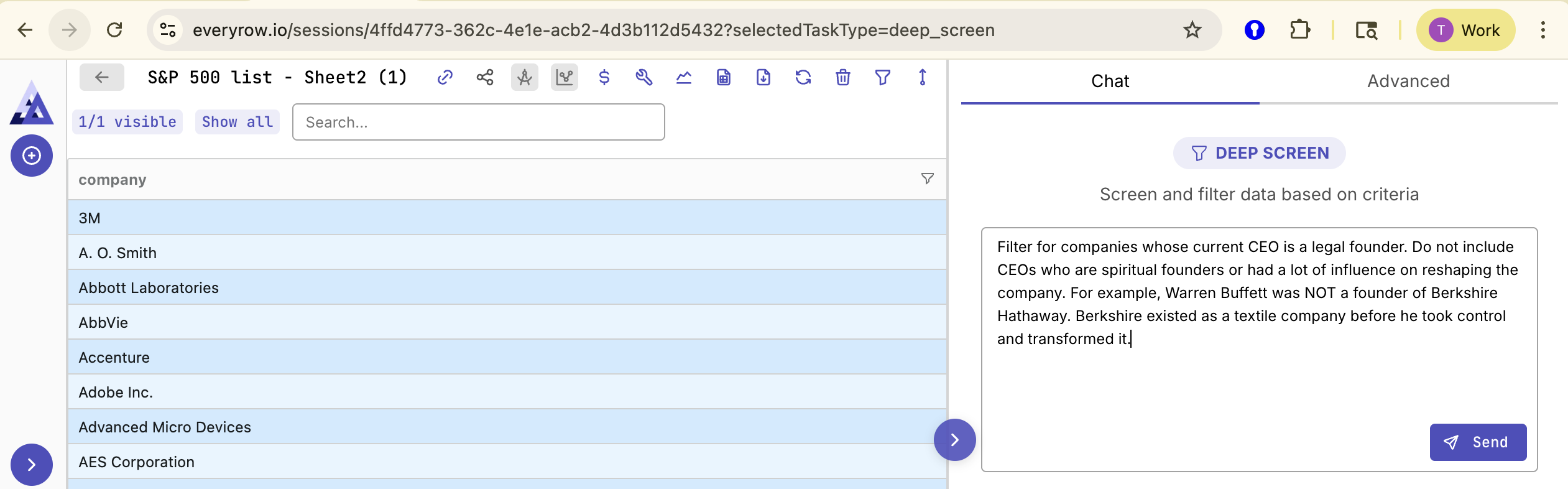The width and height of the screenshot is (1568, 489).
Task: Click the trash delete icon
Action: 843,78
